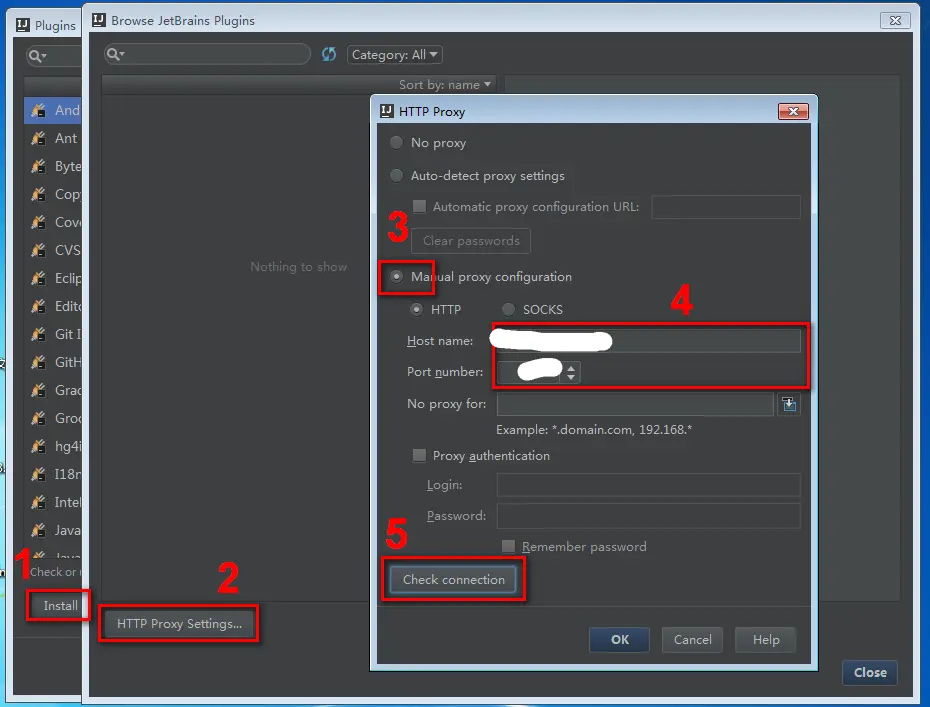Select the Groo plugin row

tap(53, 418)
